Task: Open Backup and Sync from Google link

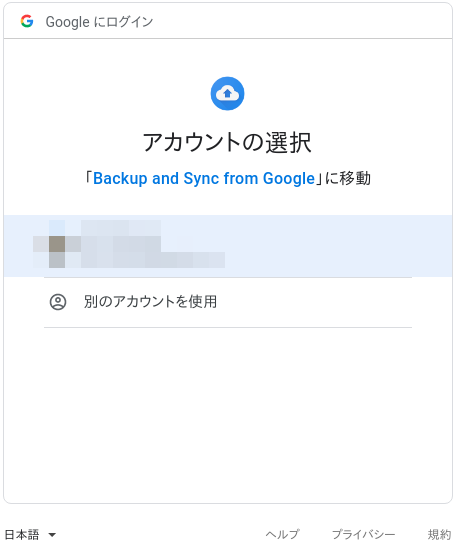Action: [x=204, y=178]
